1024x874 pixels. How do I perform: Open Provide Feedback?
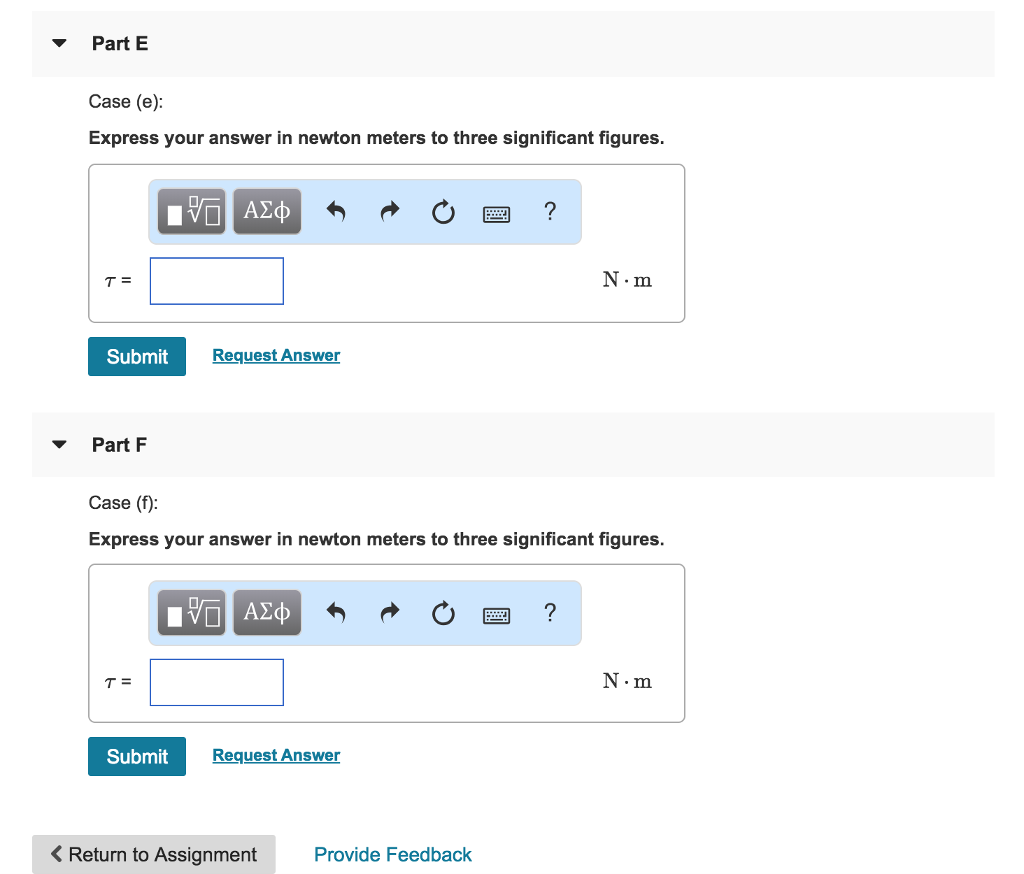(x=393, y=854)
